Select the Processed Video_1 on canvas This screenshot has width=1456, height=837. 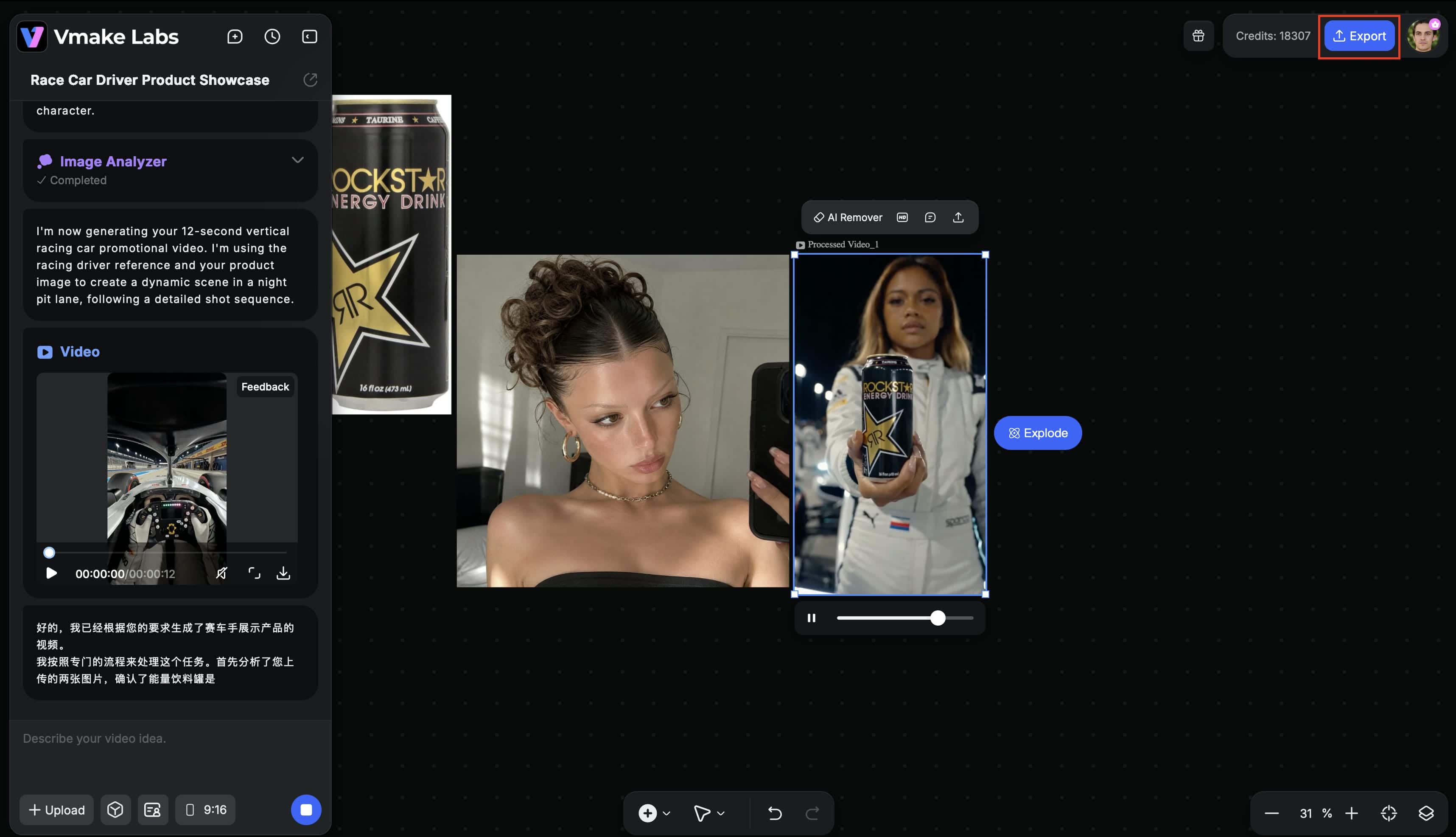890,424
